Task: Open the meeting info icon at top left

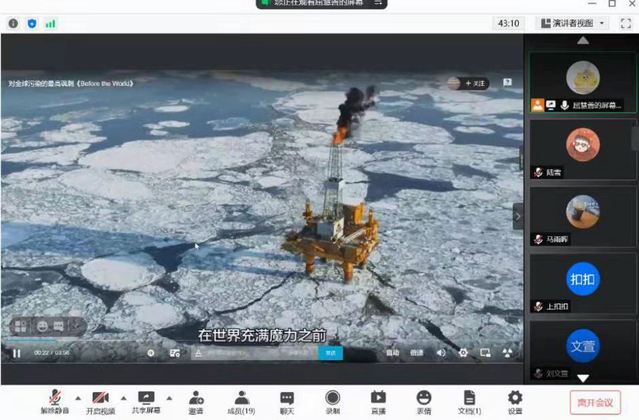Action: [x=13, y=23]
